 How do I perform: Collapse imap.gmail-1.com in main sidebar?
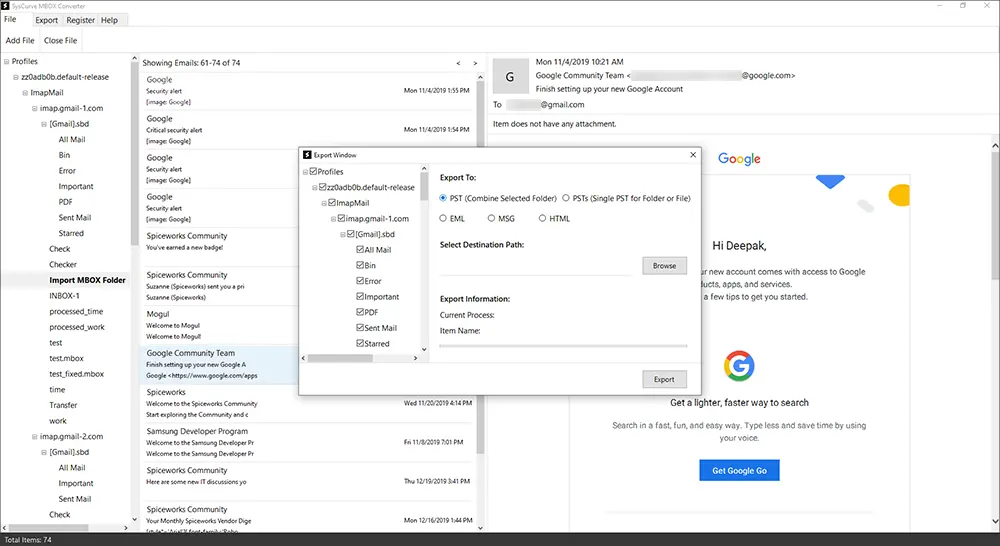point(34,108)
